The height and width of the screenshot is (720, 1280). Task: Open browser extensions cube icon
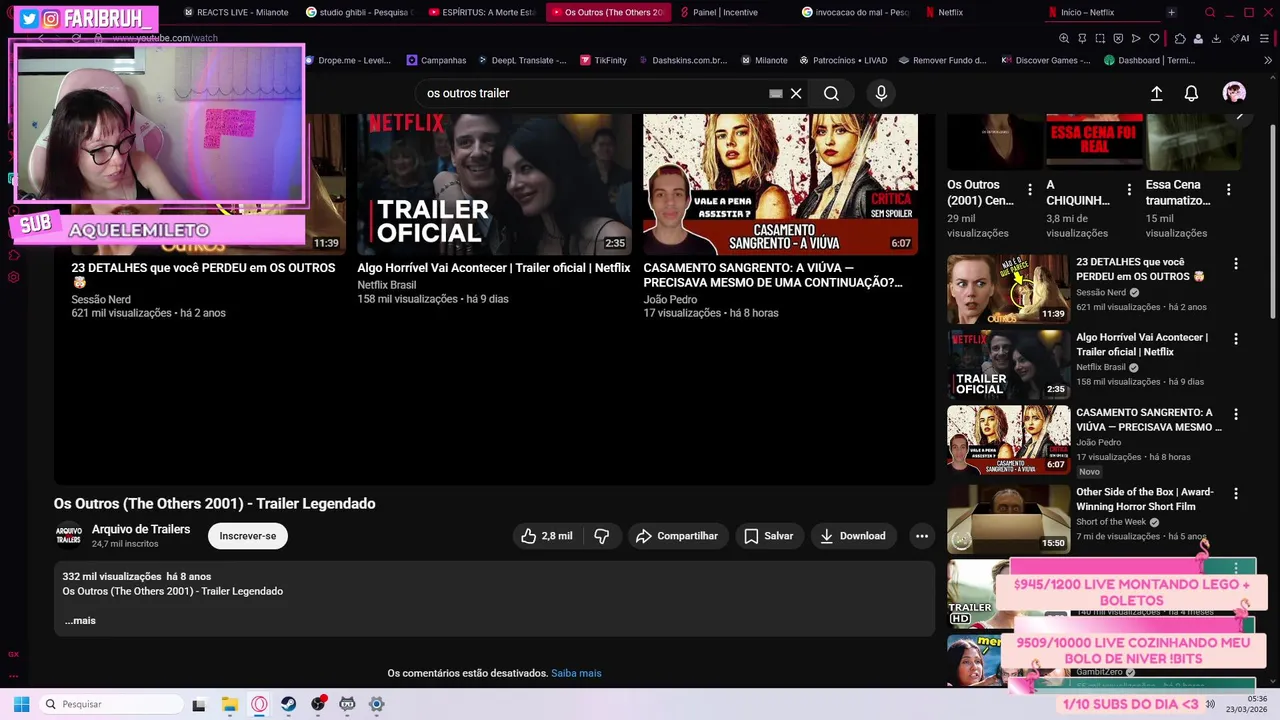click(x=1180, y=38)
